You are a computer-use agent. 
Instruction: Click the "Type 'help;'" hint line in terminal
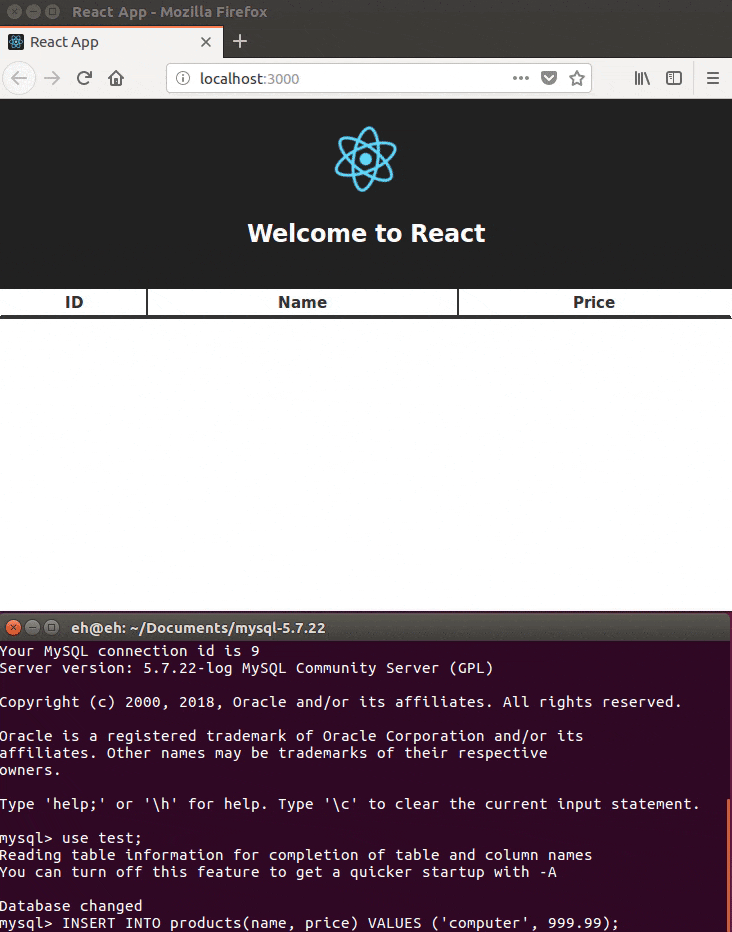pyautogui.click(x=350, y=804)
